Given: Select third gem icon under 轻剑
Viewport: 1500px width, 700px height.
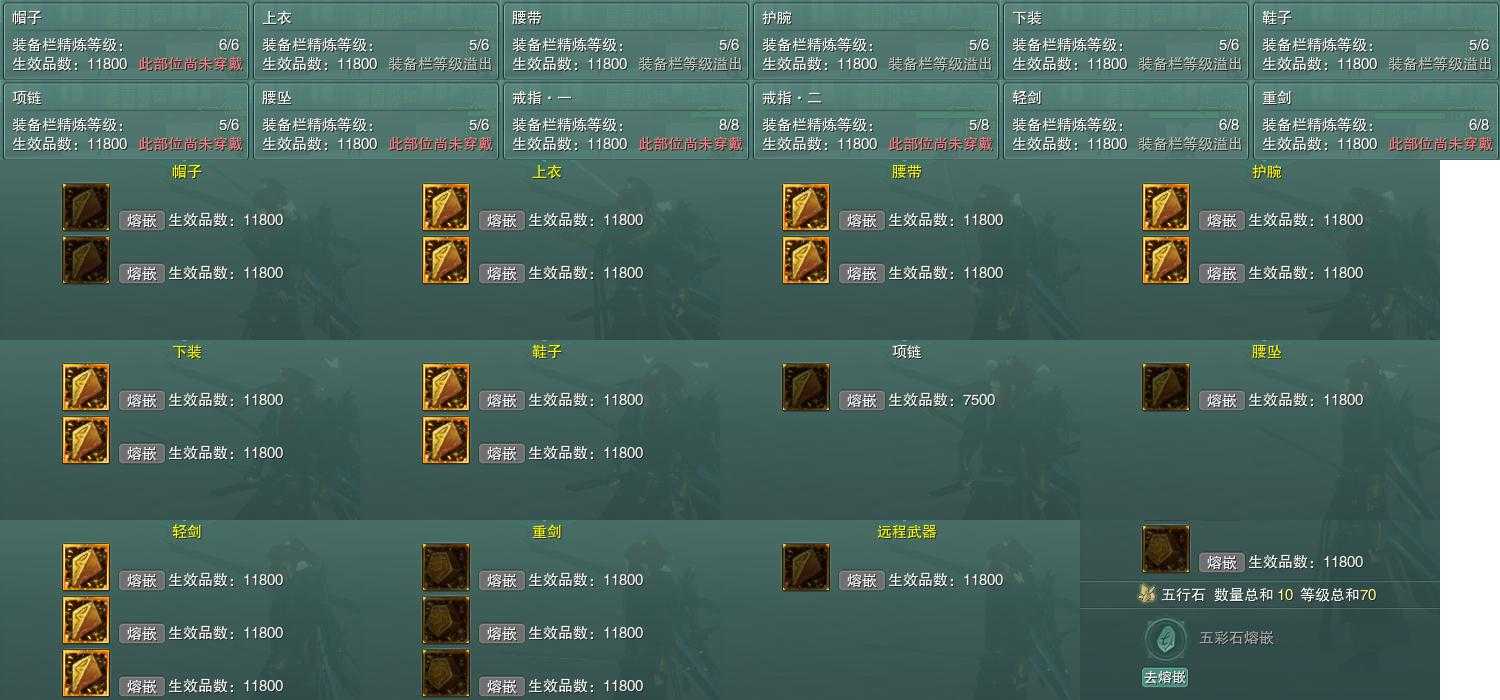Looking at the screenshot, I should [x=86, y=673].
